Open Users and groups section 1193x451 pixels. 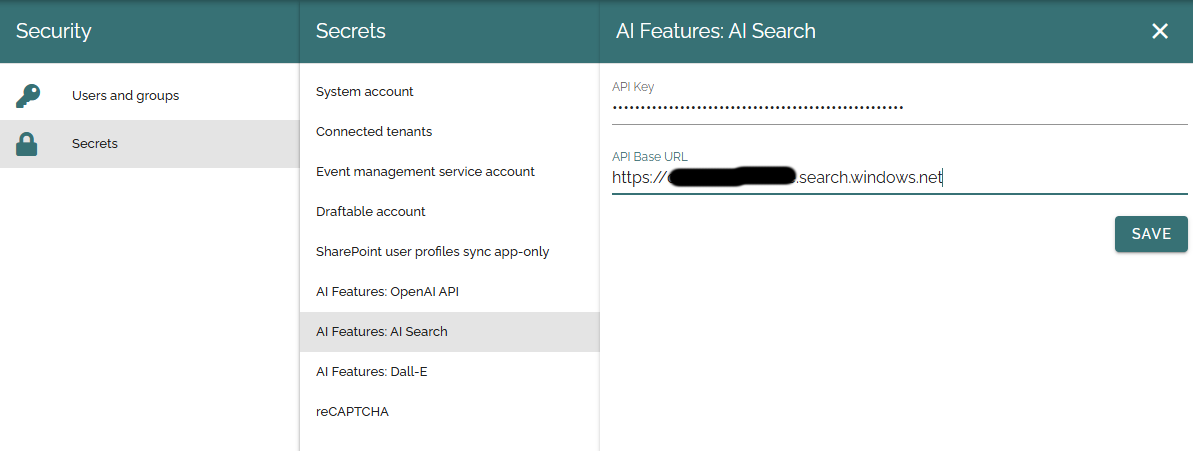[x=150, y=96]
